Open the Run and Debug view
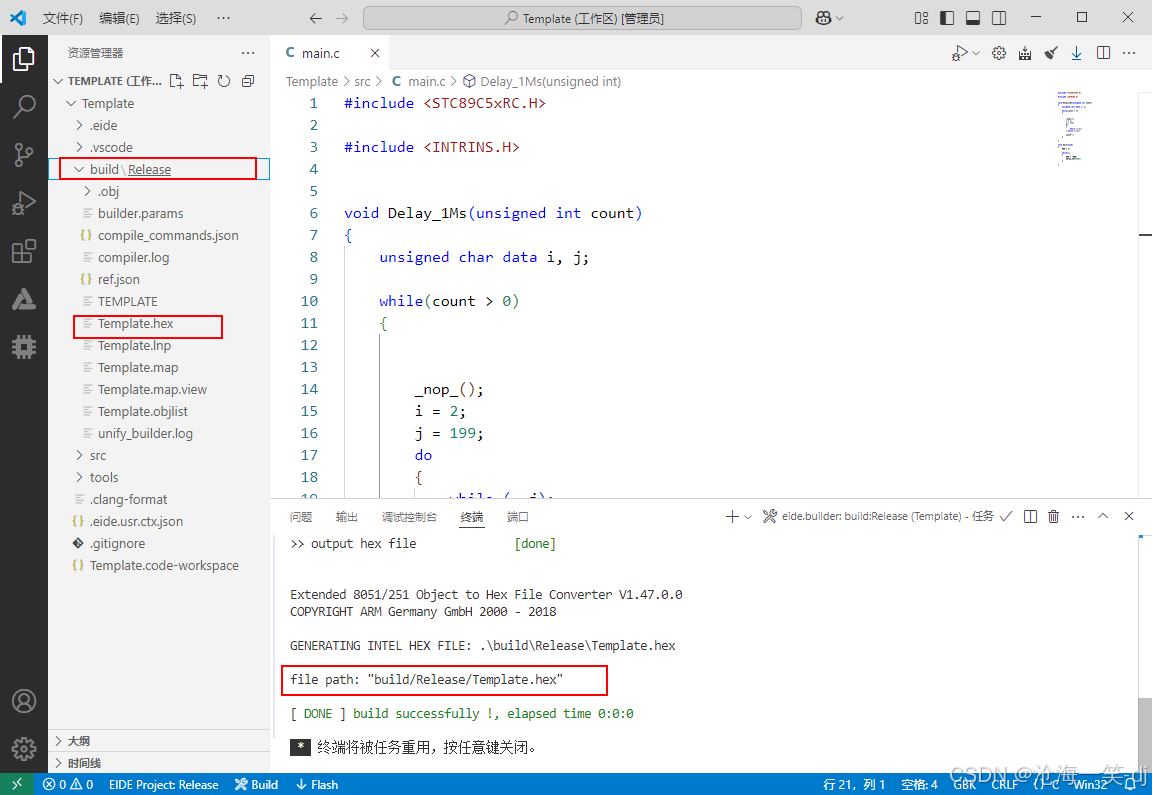The image size is (1152, 795). pos(24,203)
